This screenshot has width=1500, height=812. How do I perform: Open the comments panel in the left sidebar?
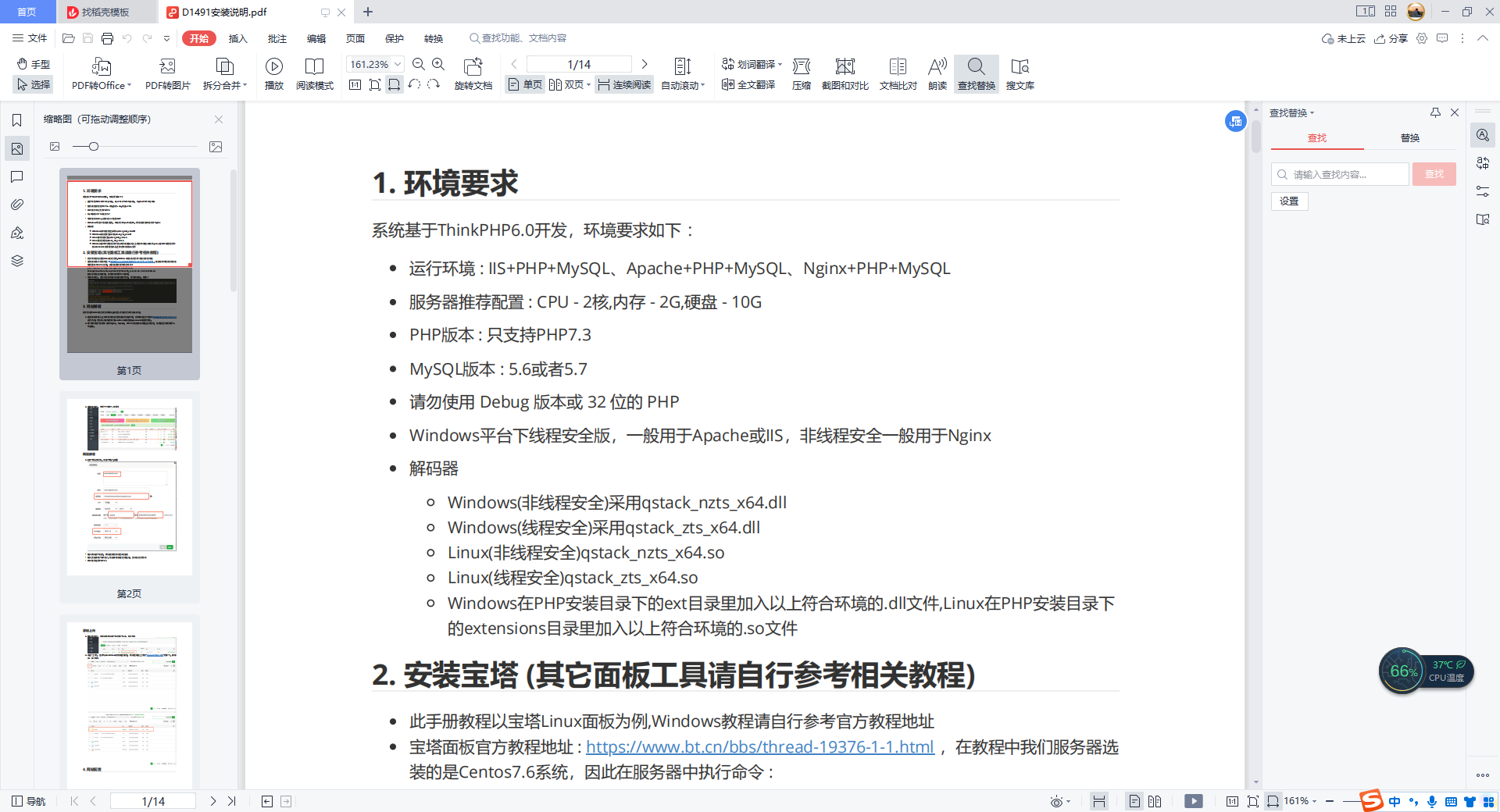[x=17, y=176]
